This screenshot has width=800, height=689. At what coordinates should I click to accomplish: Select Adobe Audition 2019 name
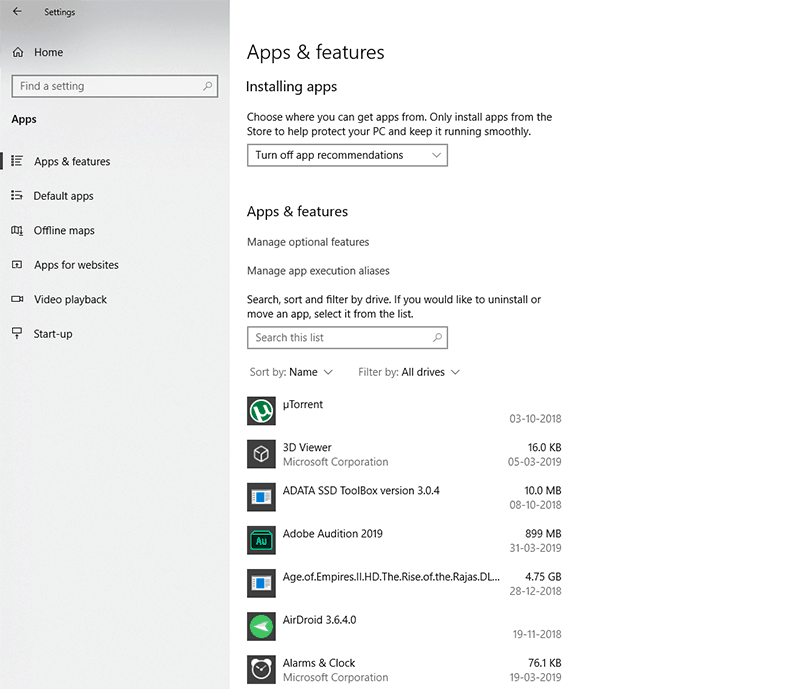pyautogui.click(x=333, y=534)
